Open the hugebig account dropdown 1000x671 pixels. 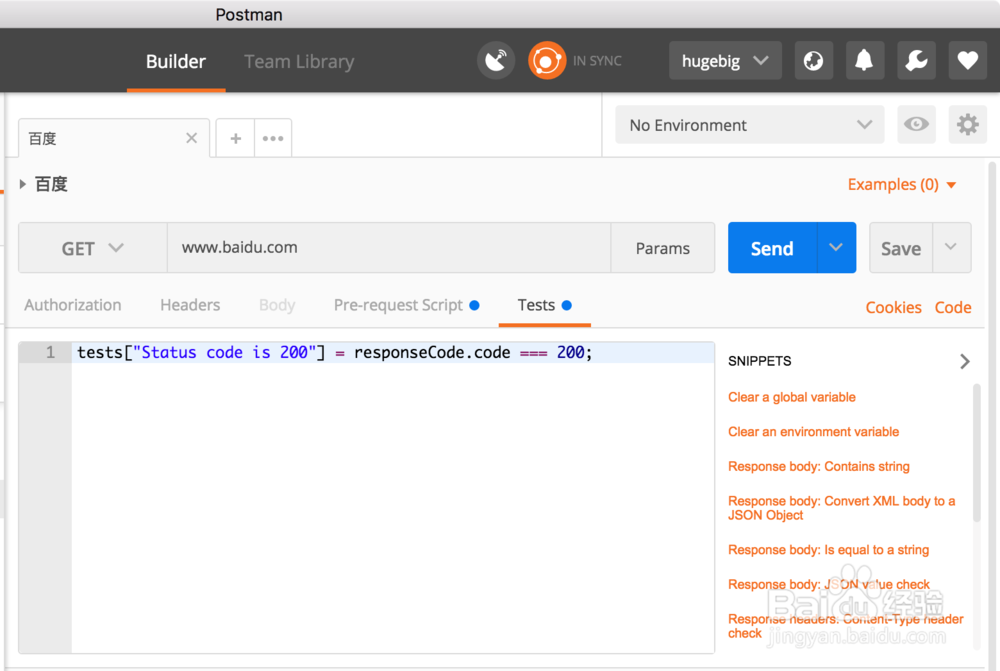pos(724,61)
